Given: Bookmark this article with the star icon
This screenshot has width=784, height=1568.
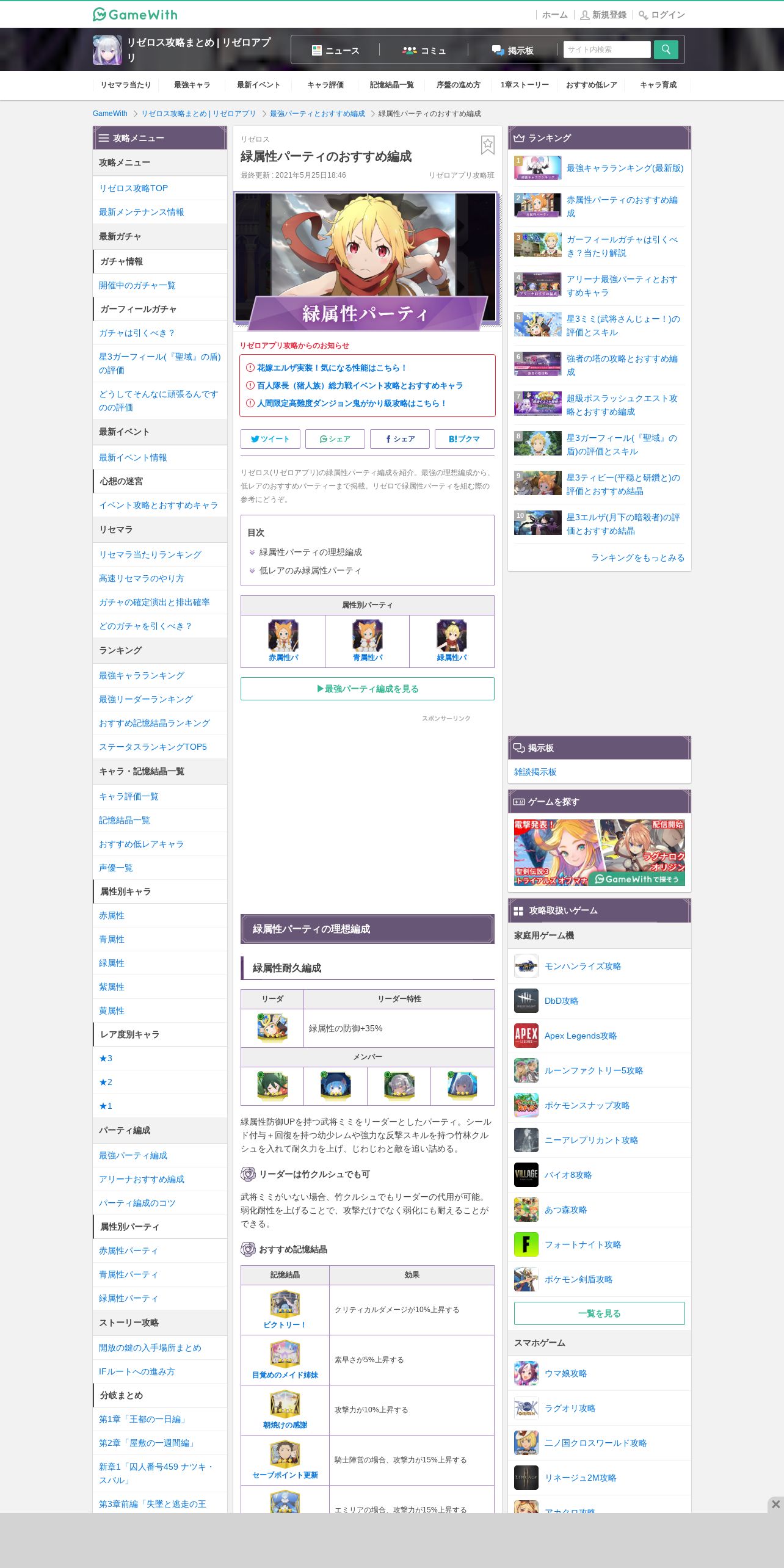Looking at the screenshot, I should [487, 145].
